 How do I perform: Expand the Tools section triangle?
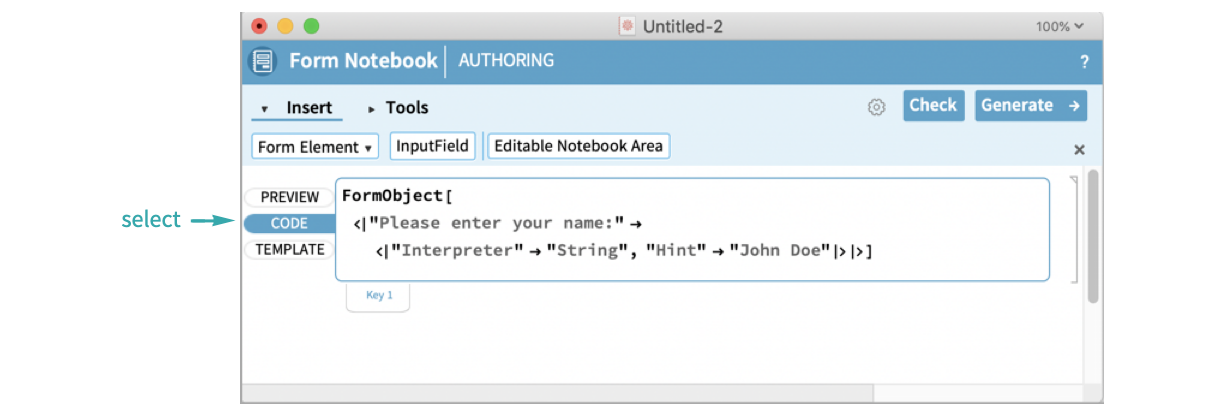point(372,109)
